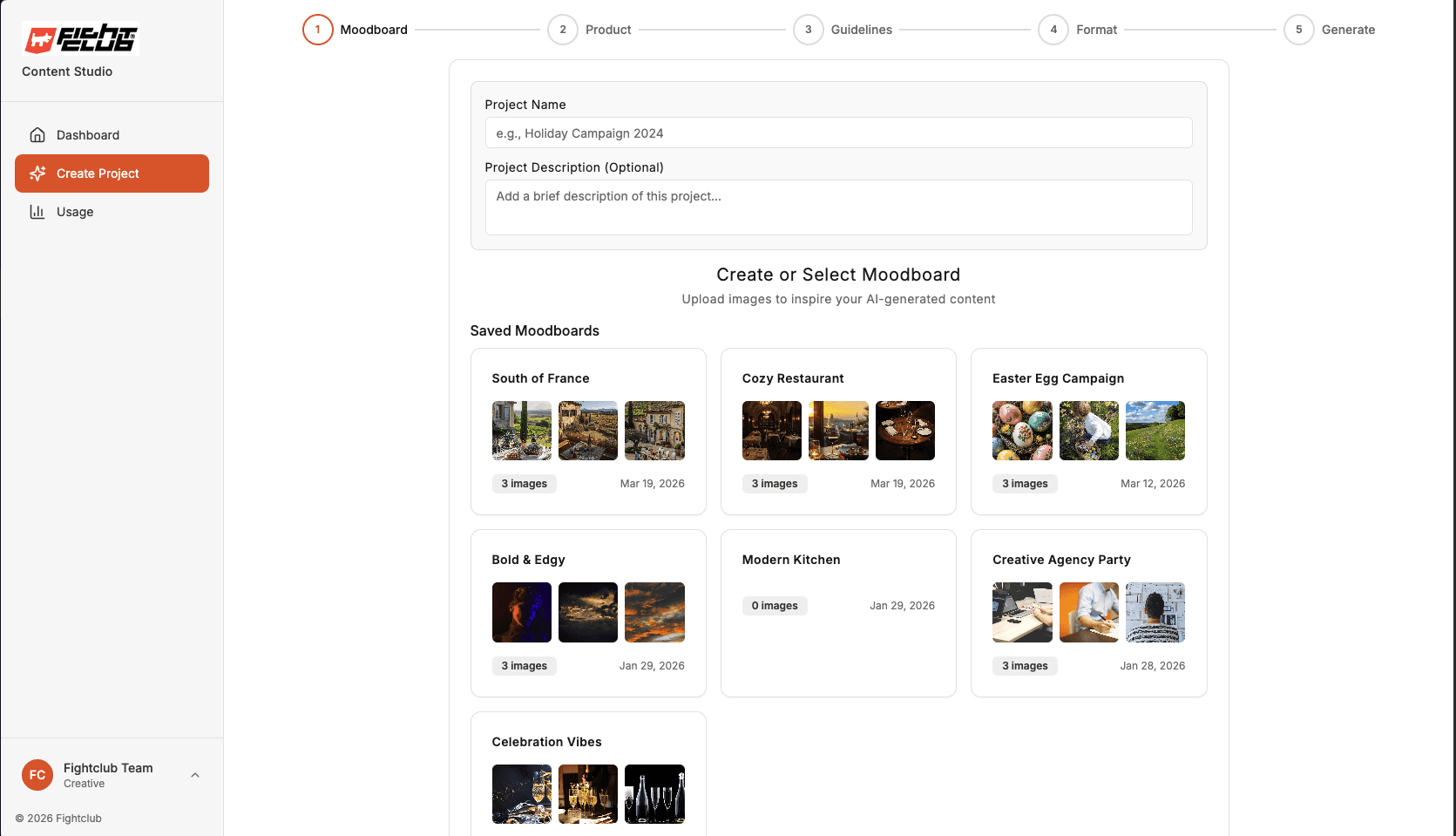
Task: Click first Celebration Vibes thumbnail
Action: tap(522, 794)
